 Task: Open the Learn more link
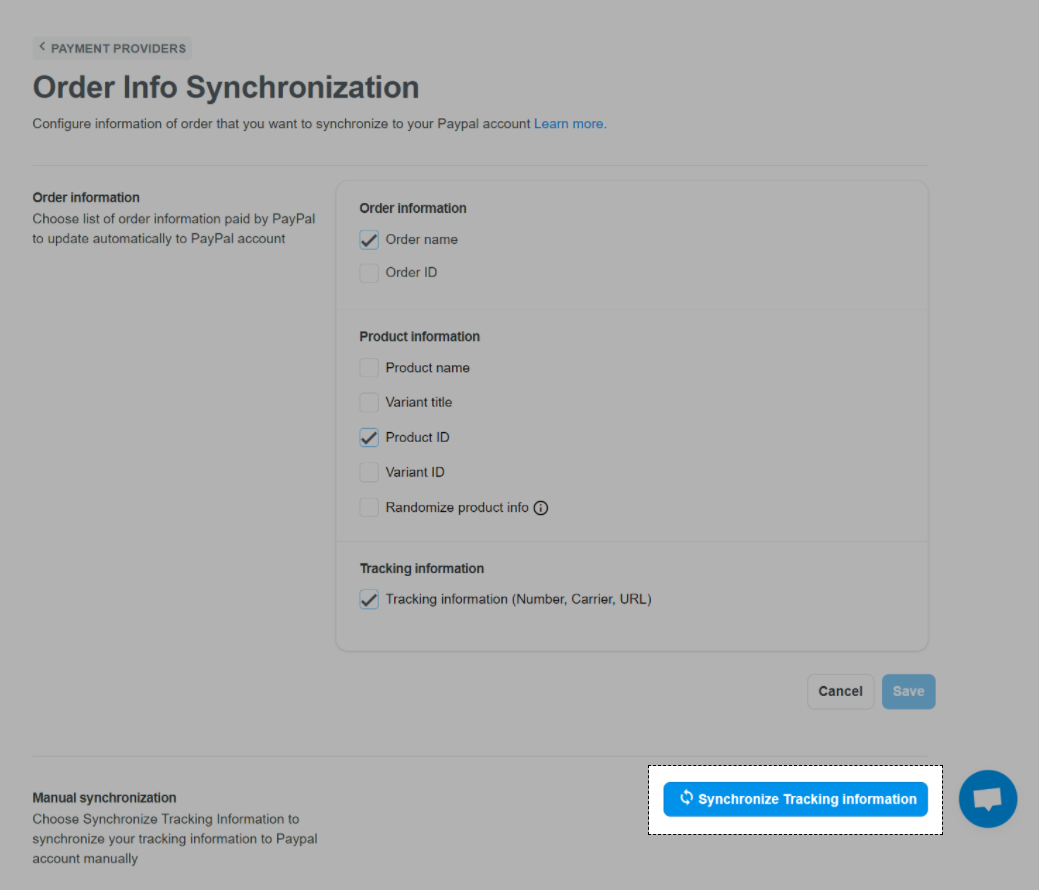click(x=569, y=124)
